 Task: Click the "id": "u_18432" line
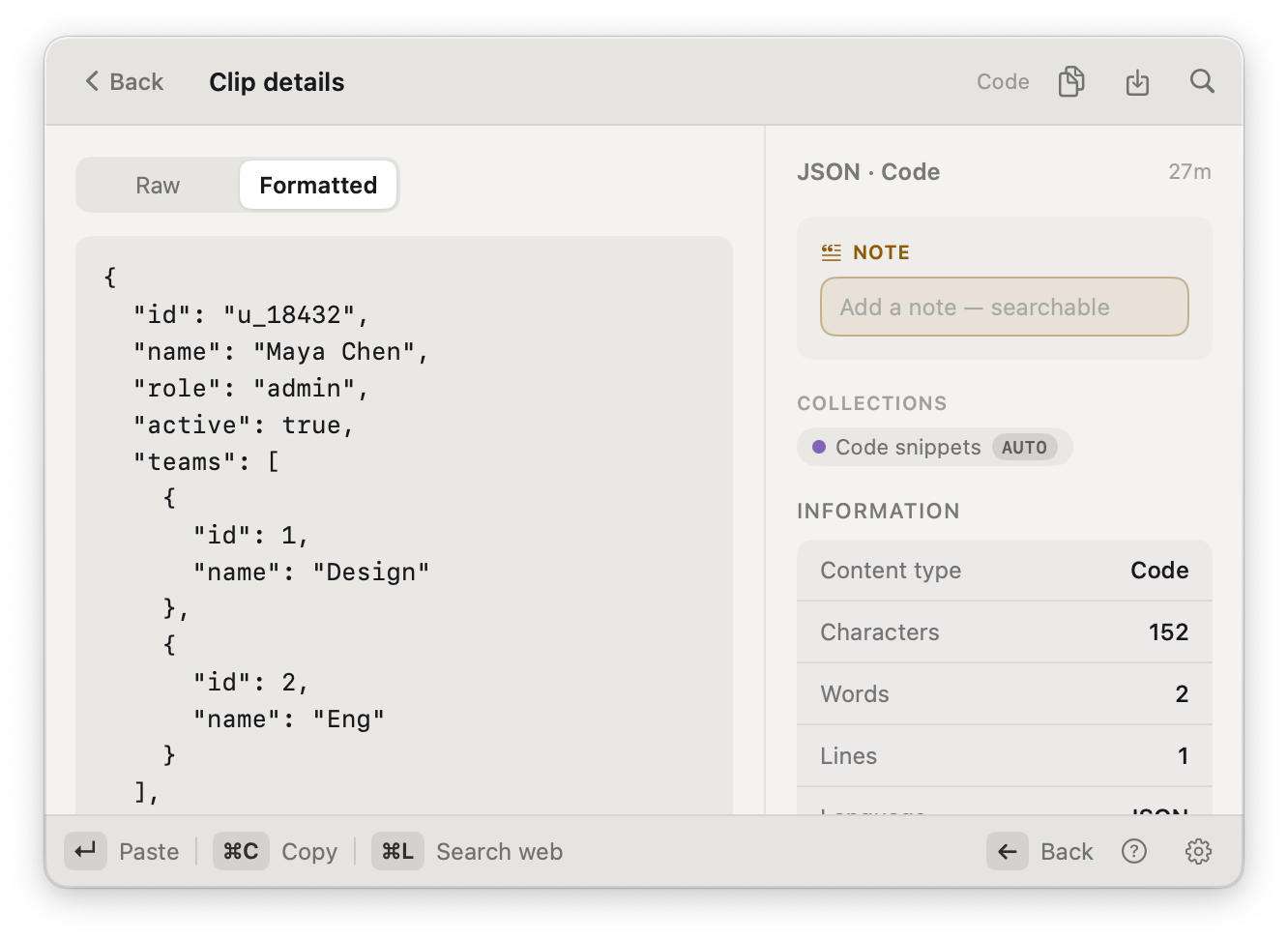coord(251,315)
